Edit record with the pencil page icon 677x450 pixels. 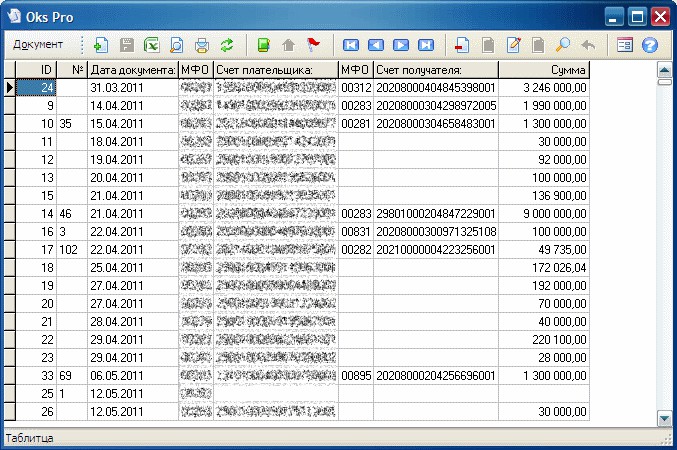click(513, 45)
